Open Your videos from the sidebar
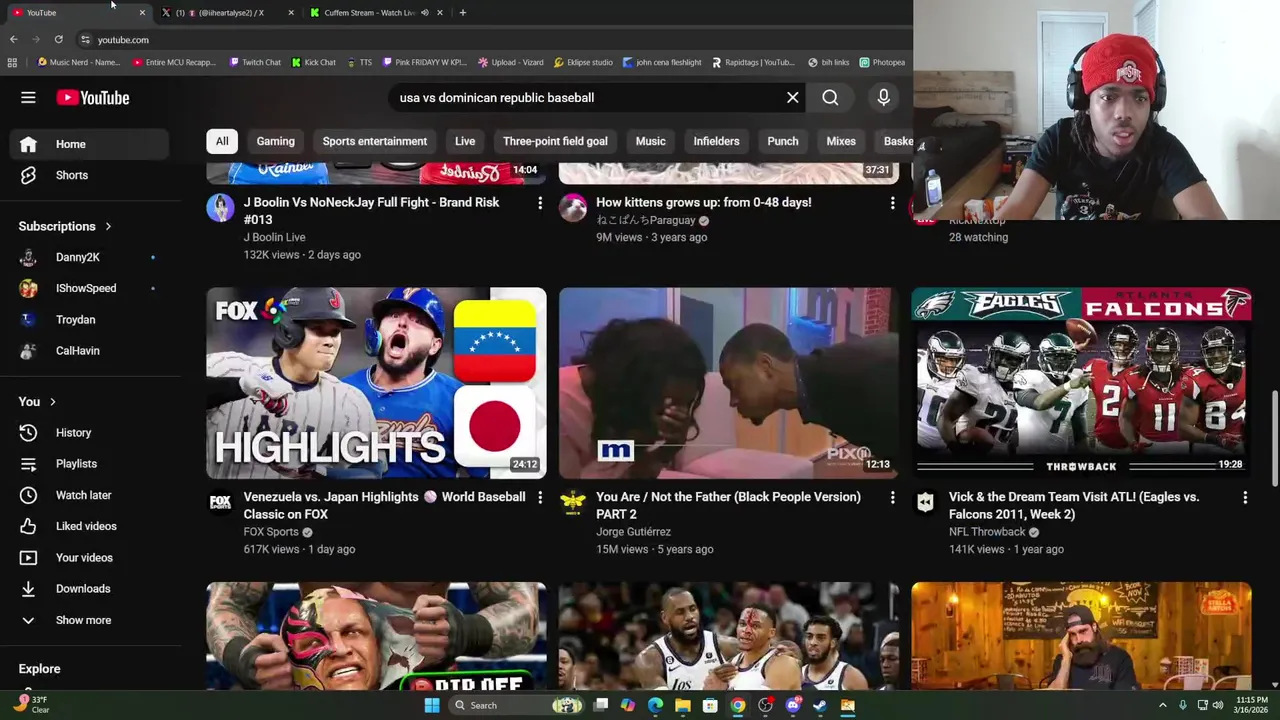 point(90,558)
